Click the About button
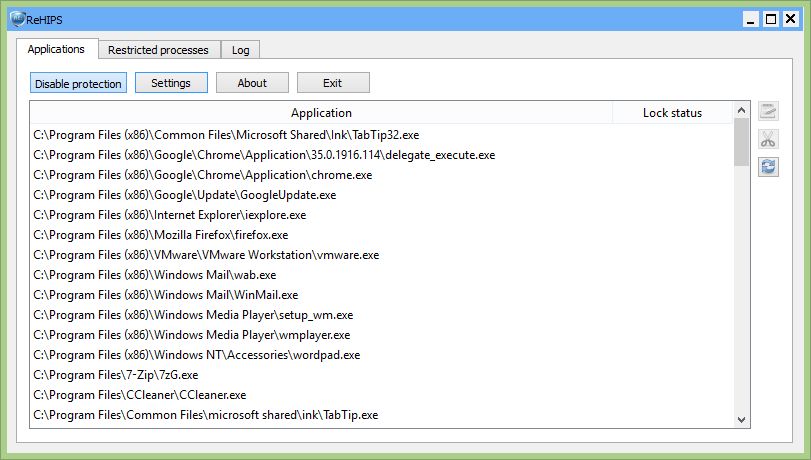 tap(252, 83)
